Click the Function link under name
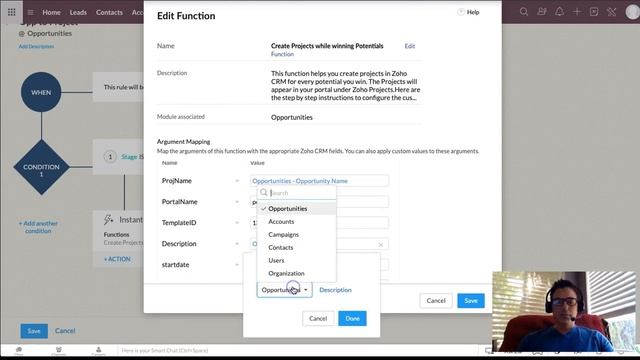 point(282,54)
